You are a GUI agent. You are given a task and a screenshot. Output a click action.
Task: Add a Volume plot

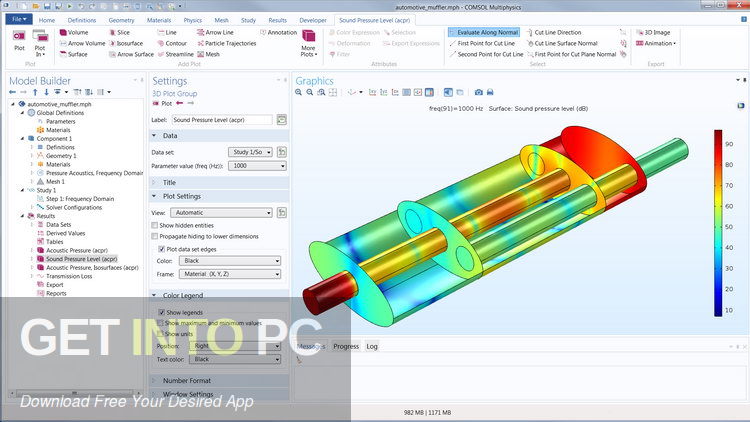(x=74, y=33)
